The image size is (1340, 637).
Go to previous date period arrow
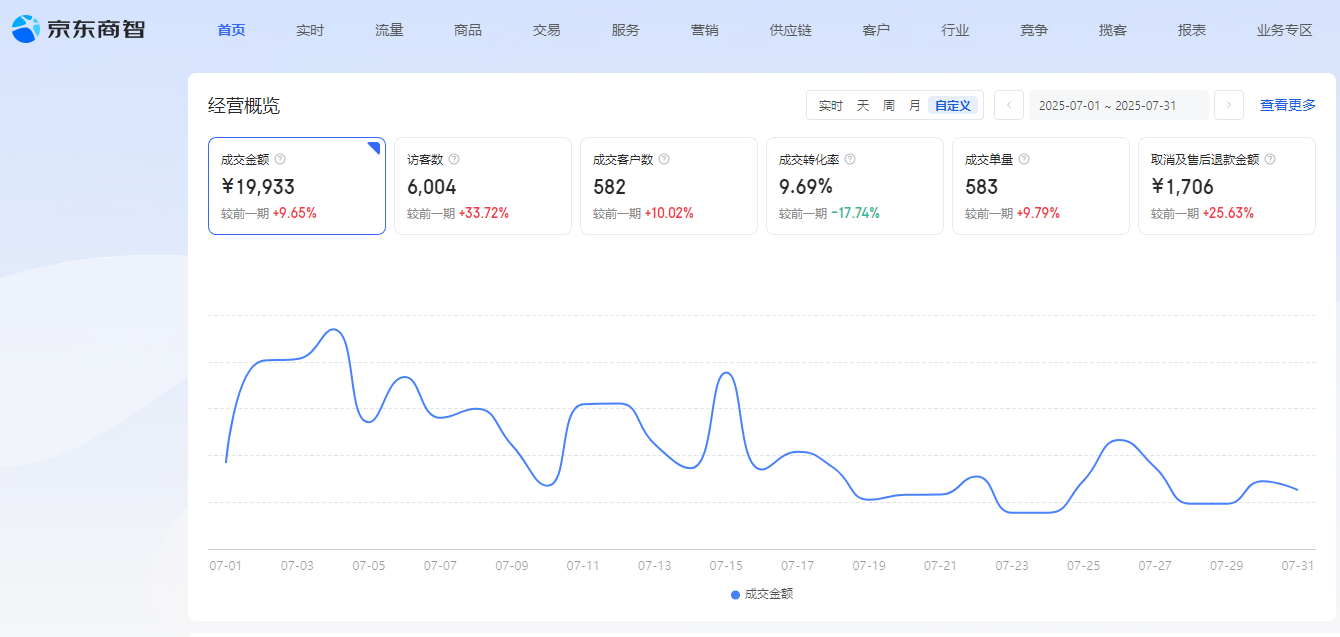[x=1009, y=105]
